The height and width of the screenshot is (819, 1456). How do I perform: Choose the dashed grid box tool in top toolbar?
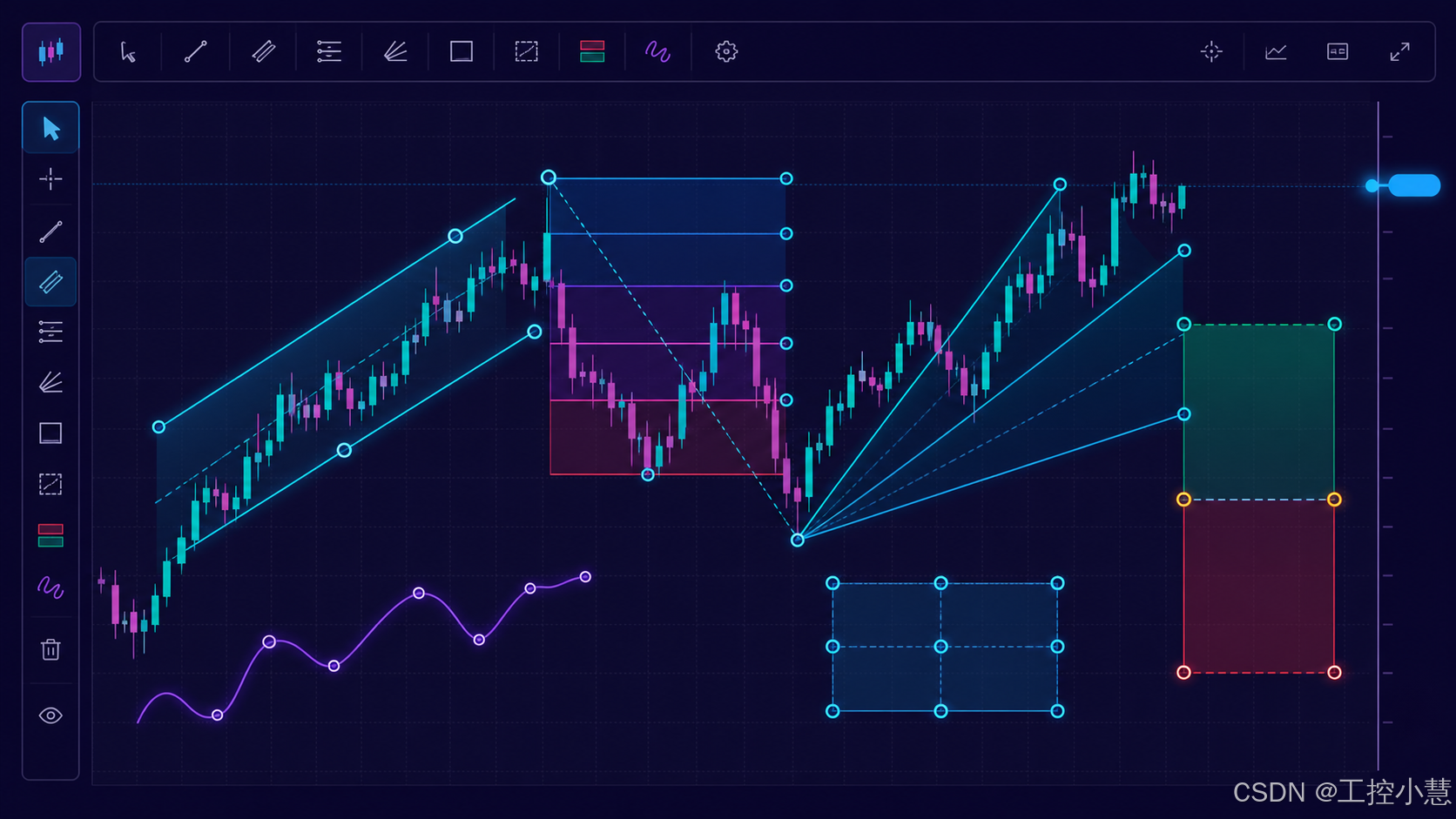(x=527, y=52)
